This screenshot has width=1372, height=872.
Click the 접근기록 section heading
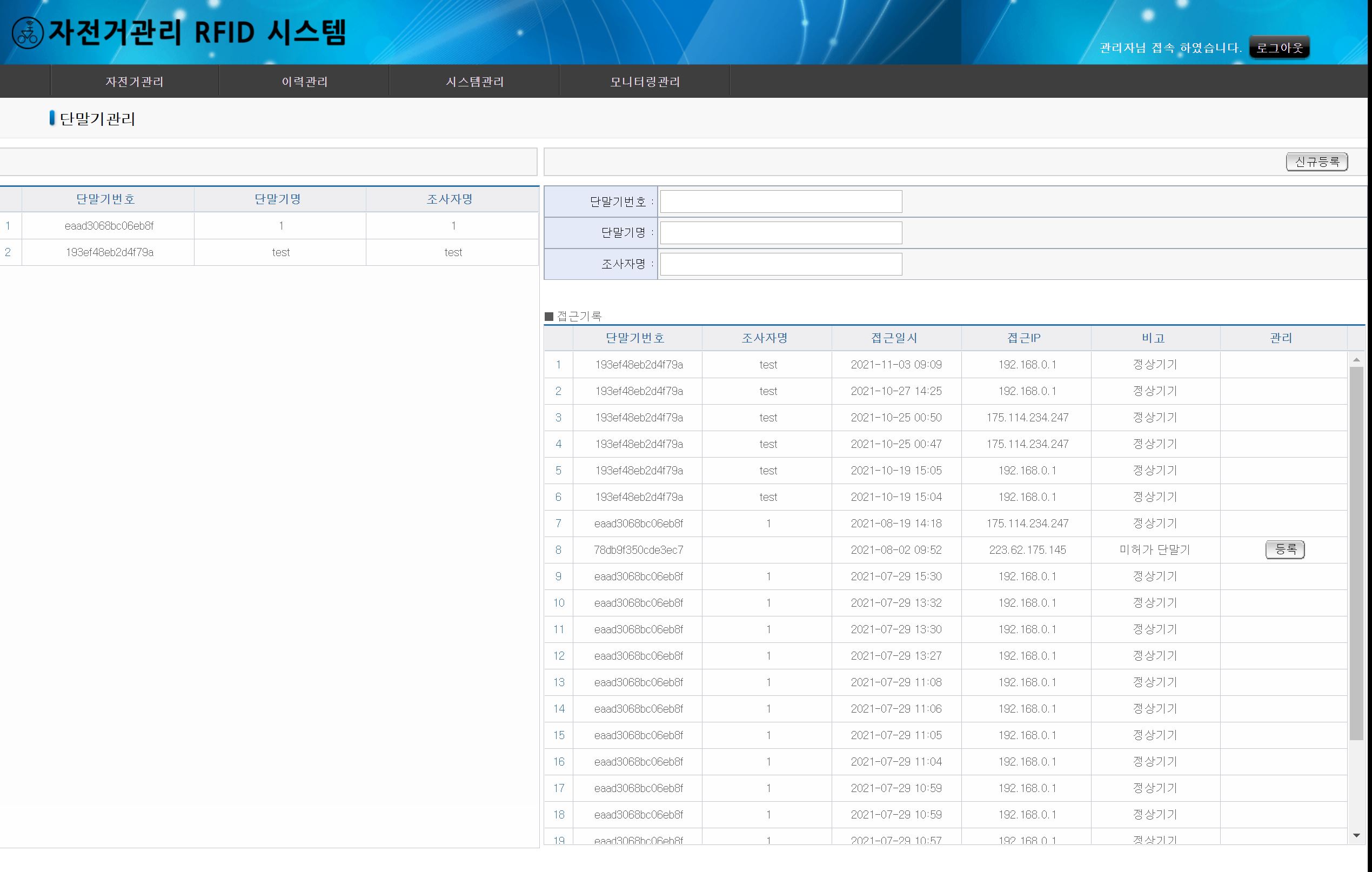click(x=579, y=316)
